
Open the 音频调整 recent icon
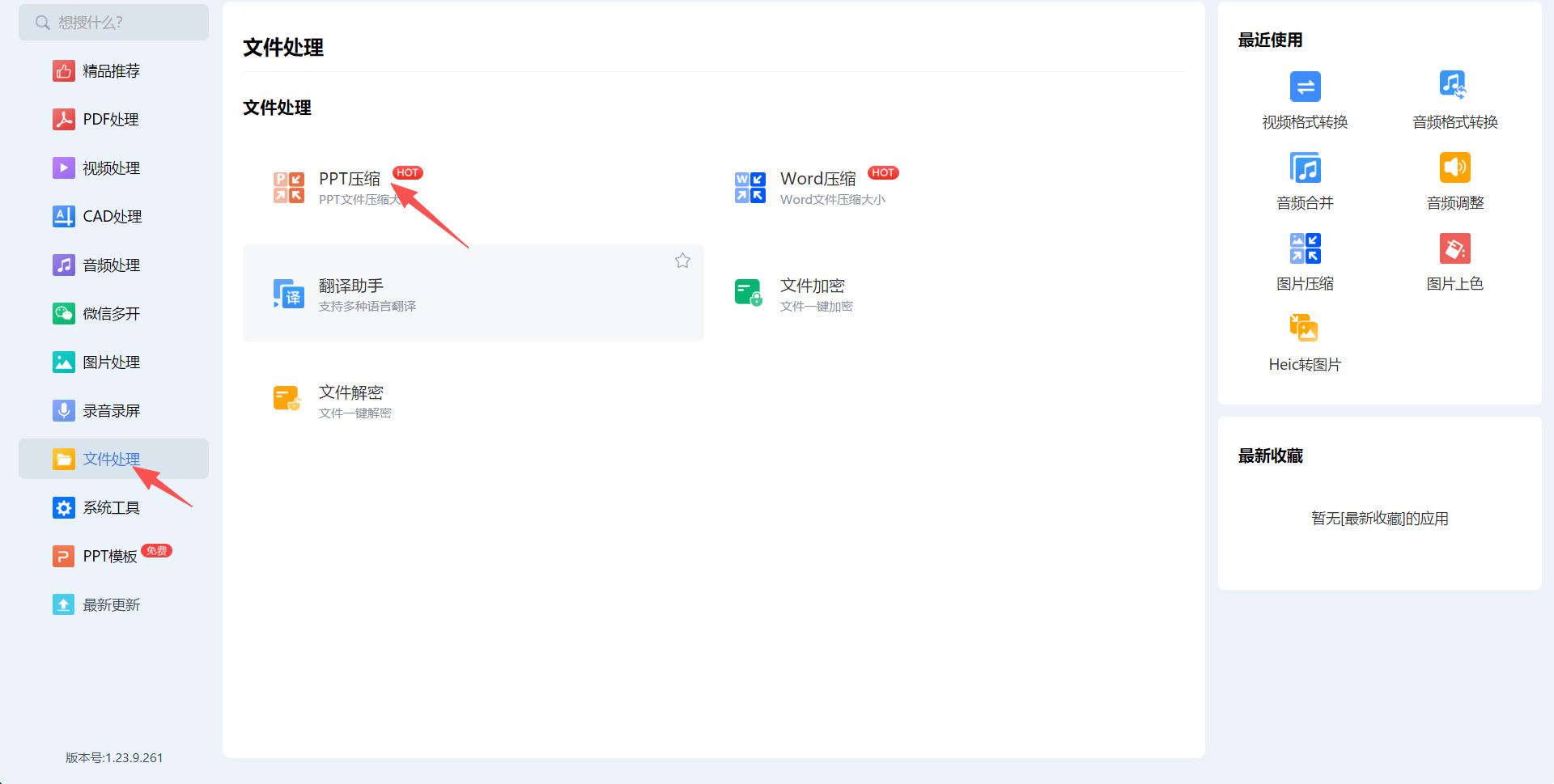pyautogui.click(x=1454, y=167)
